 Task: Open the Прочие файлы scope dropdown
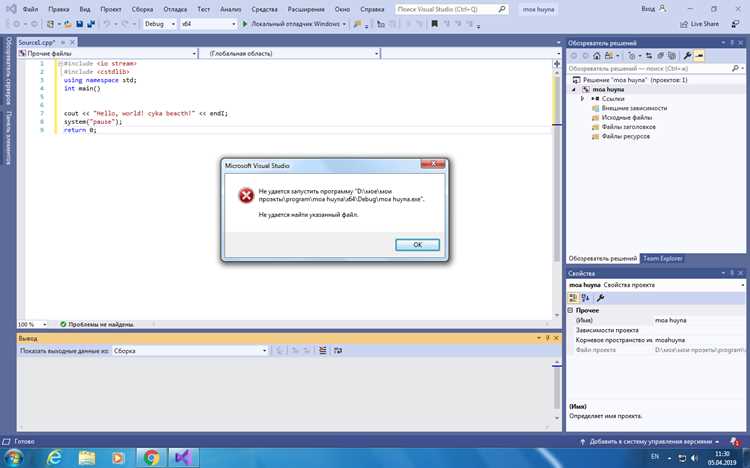[108, 54]
